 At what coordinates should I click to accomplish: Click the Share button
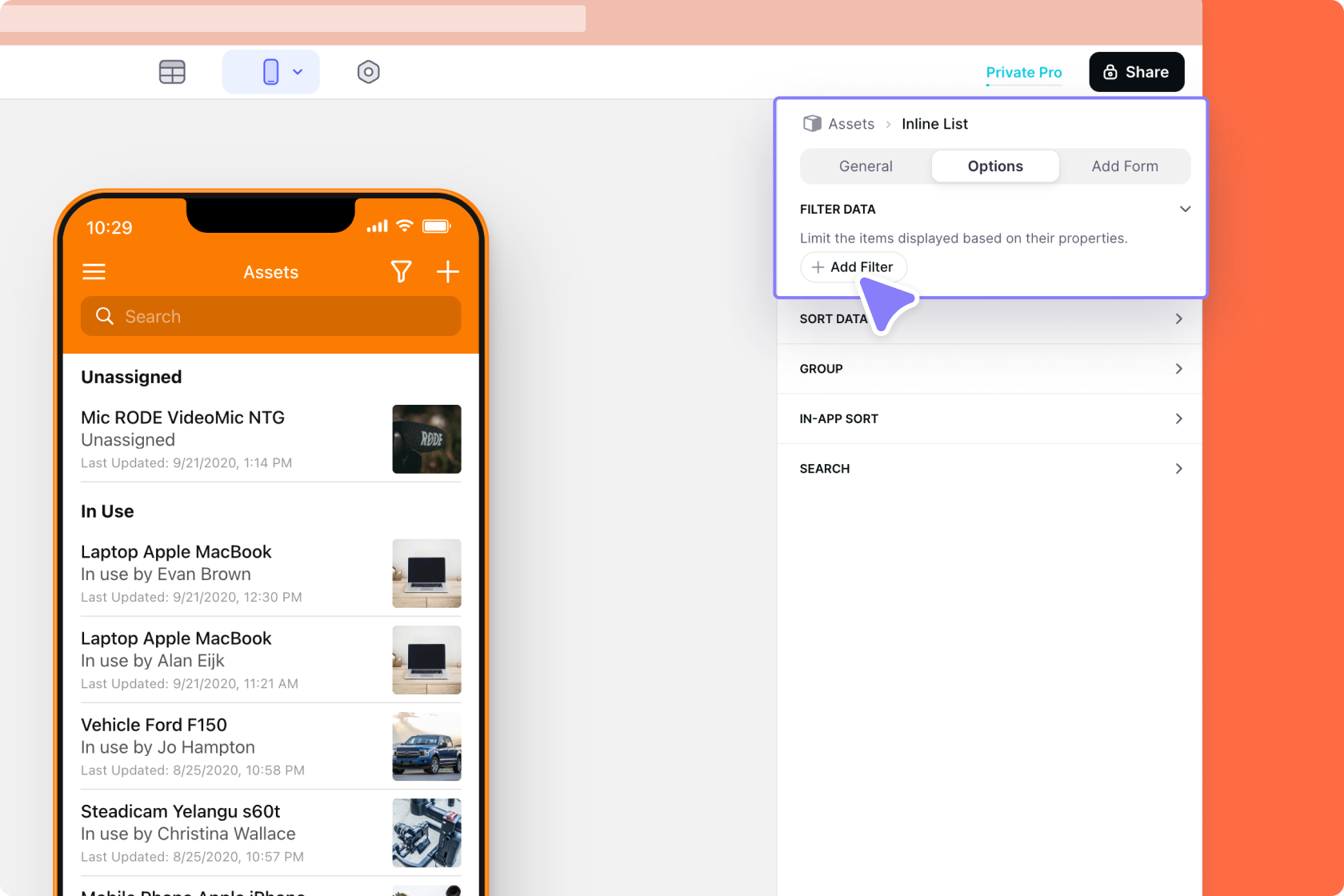coord(1136,72)
